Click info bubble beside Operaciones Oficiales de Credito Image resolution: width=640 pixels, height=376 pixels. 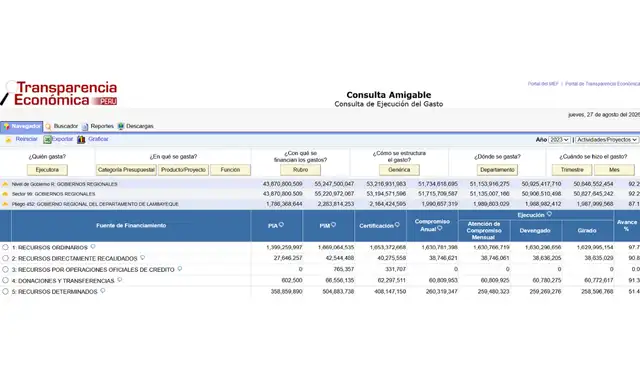[x=180, y=269]
